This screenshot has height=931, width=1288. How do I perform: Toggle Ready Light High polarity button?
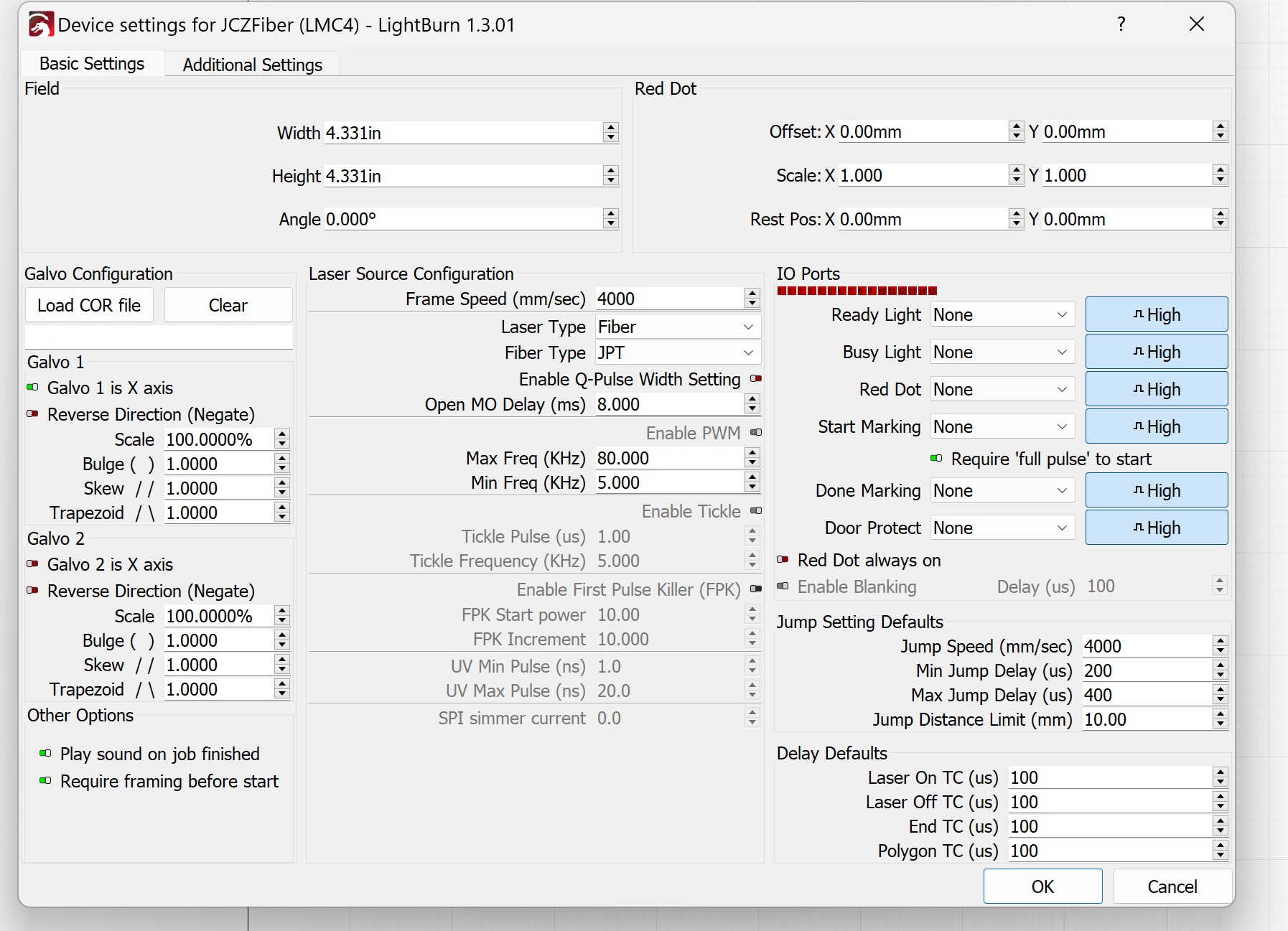(1157, 314)
